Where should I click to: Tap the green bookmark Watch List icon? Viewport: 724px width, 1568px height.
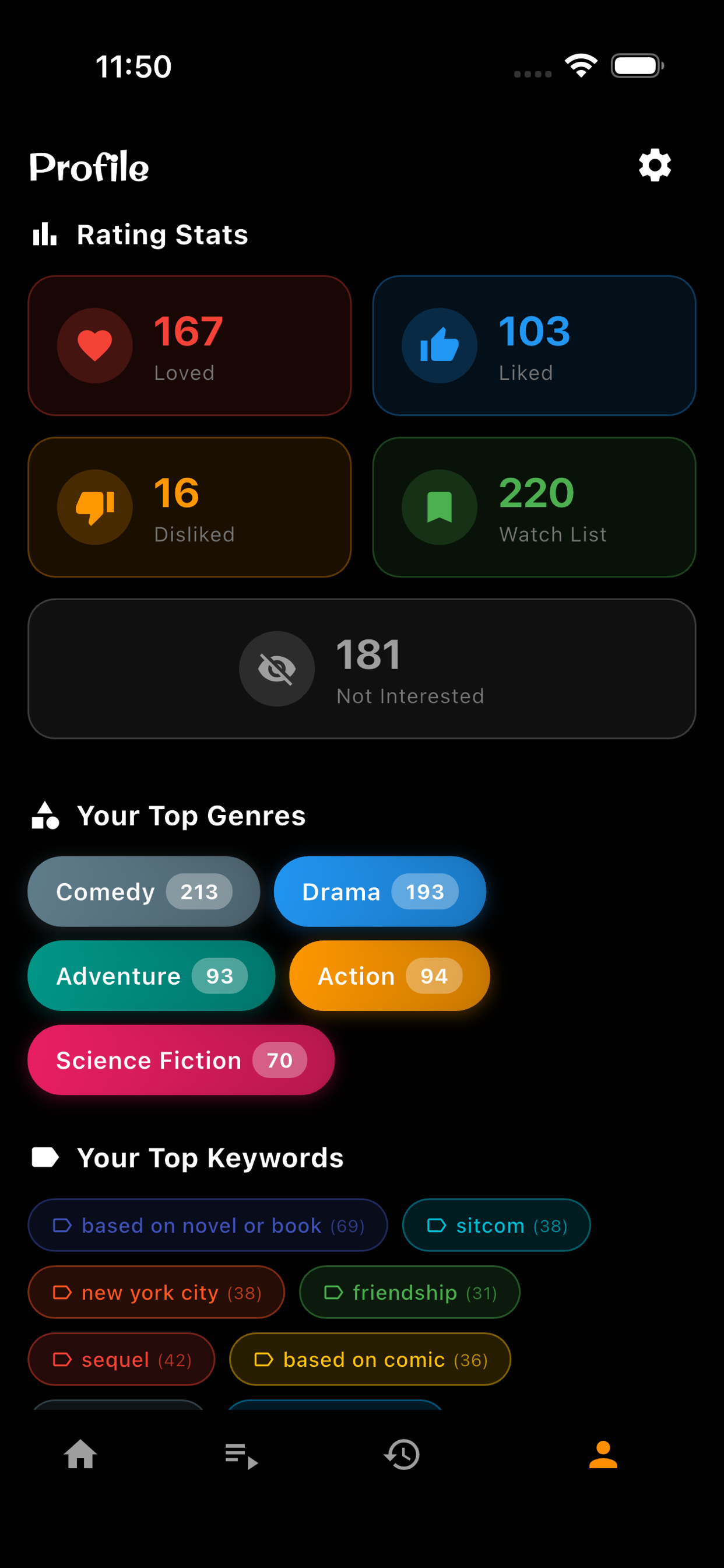coord(440,507)
